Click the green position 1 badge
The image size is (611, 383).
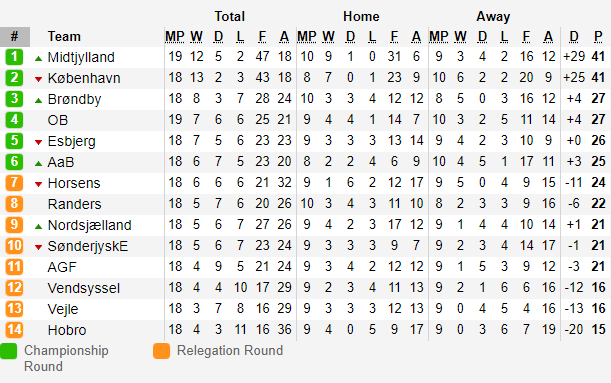click(x=14, y=57)
